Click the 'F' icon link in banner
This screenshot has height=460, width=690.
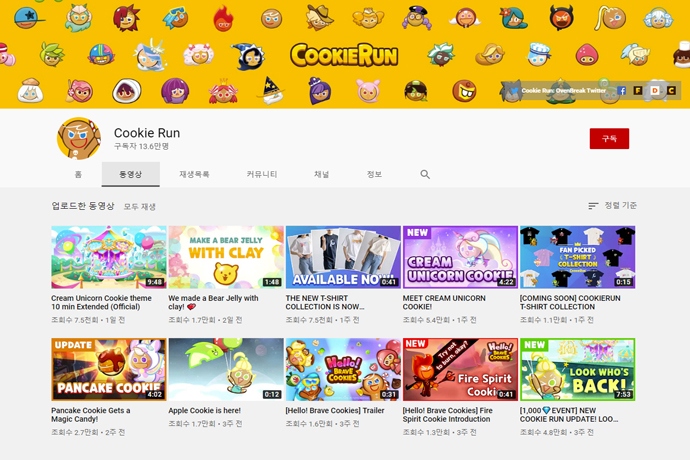point(638,90)
